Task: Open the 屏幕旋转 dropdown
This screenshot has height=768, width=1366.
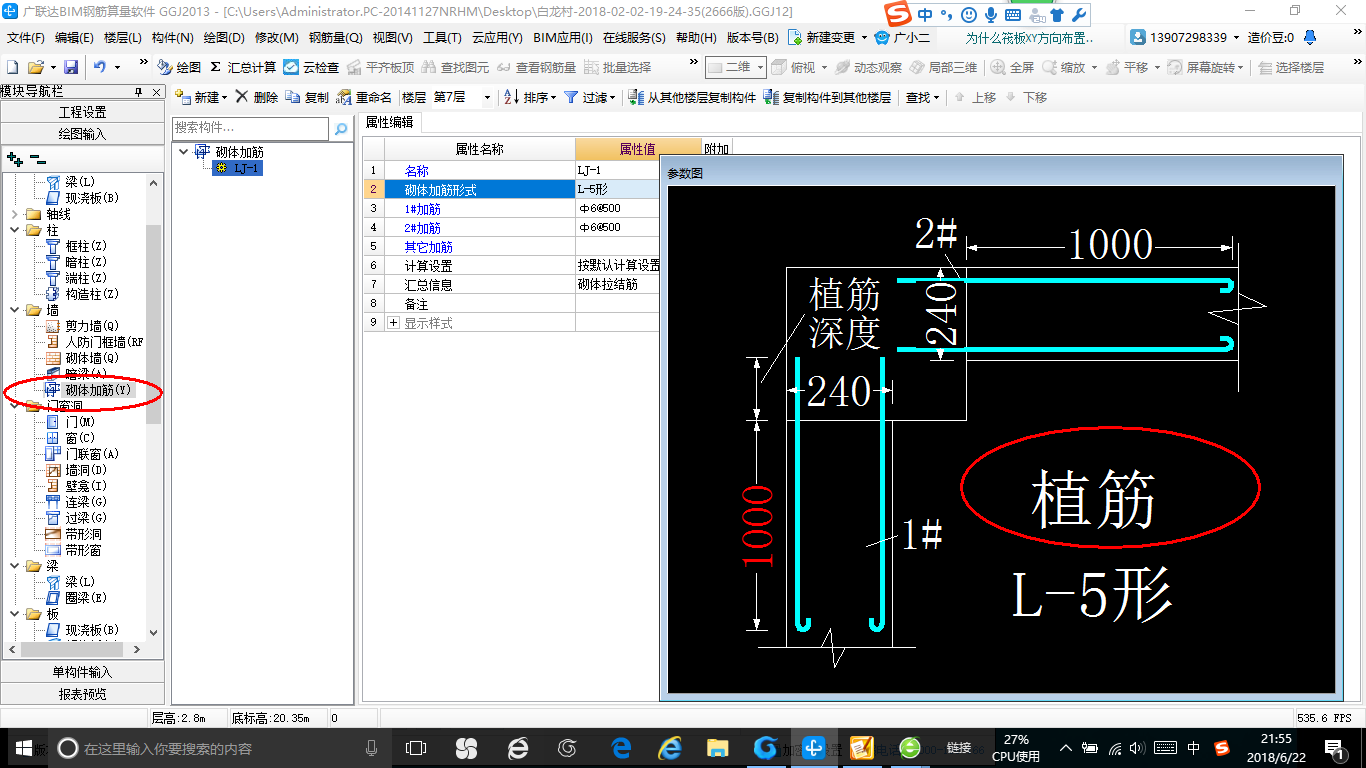Action: point(1208,67)
